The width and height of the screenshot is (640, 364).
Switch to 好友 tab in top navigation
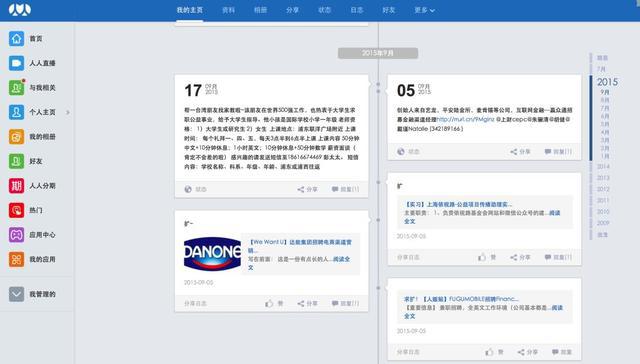point(389,10)
